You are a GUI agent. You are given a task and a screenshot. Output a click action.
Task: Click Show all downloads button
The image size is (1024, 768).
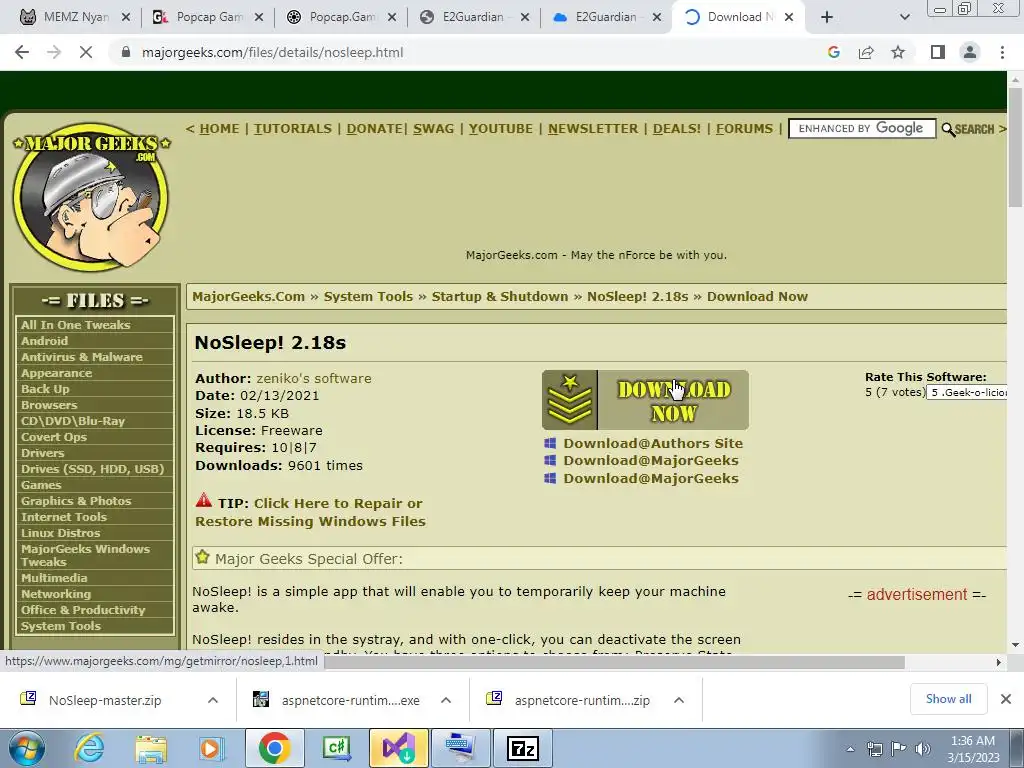point(948,699)
